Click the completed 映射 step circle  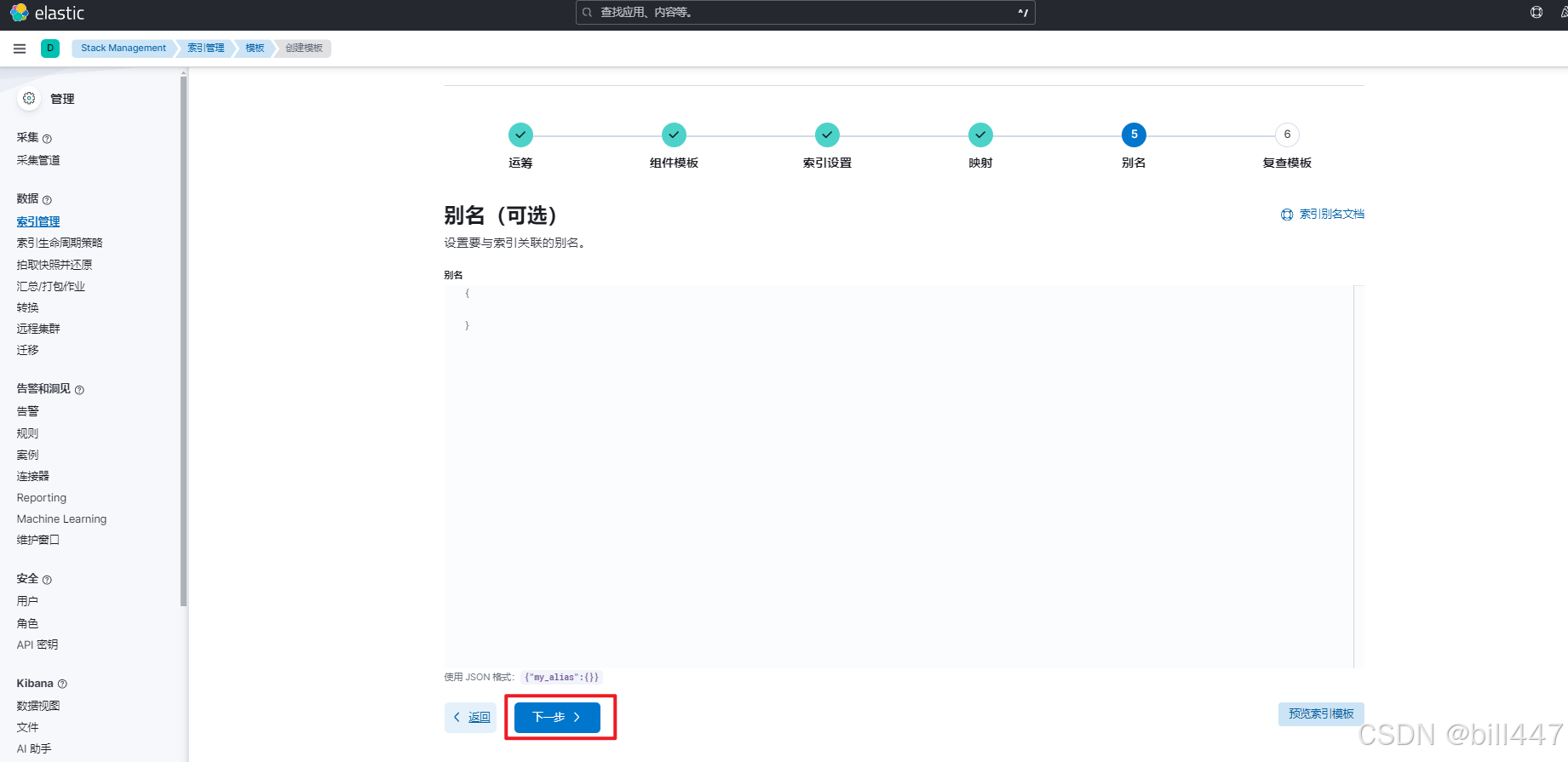[x=980, y=135]
